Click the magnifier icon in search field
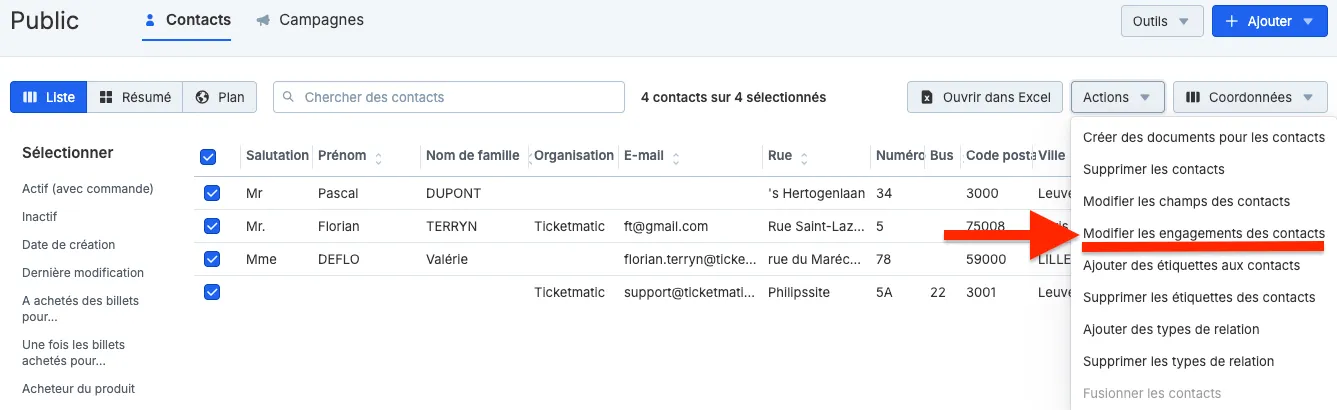The width and height of the screenshot is (1337, 410). 289,97
